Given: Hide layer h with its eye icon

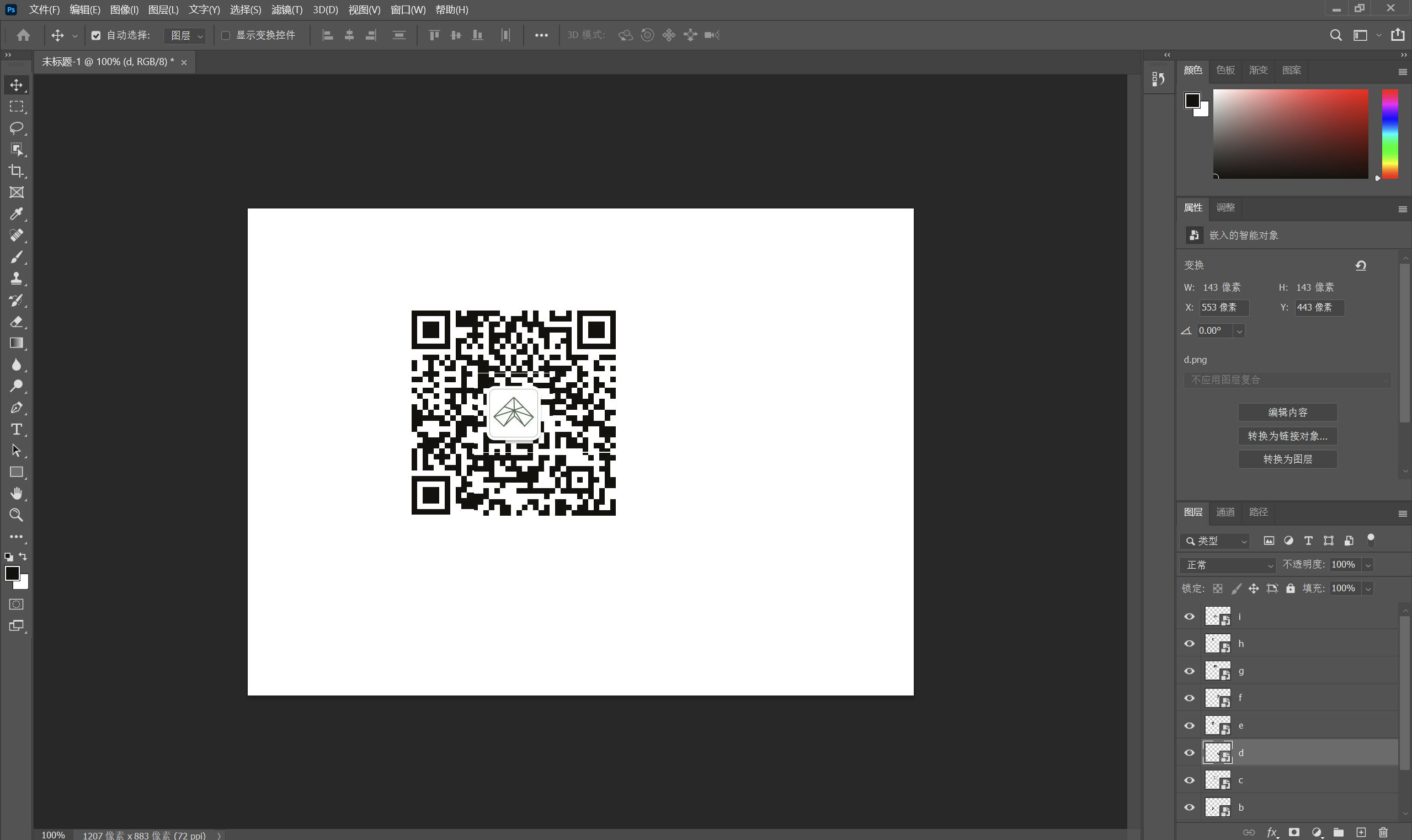Looking at the screenshot, I should point(1190,644).
